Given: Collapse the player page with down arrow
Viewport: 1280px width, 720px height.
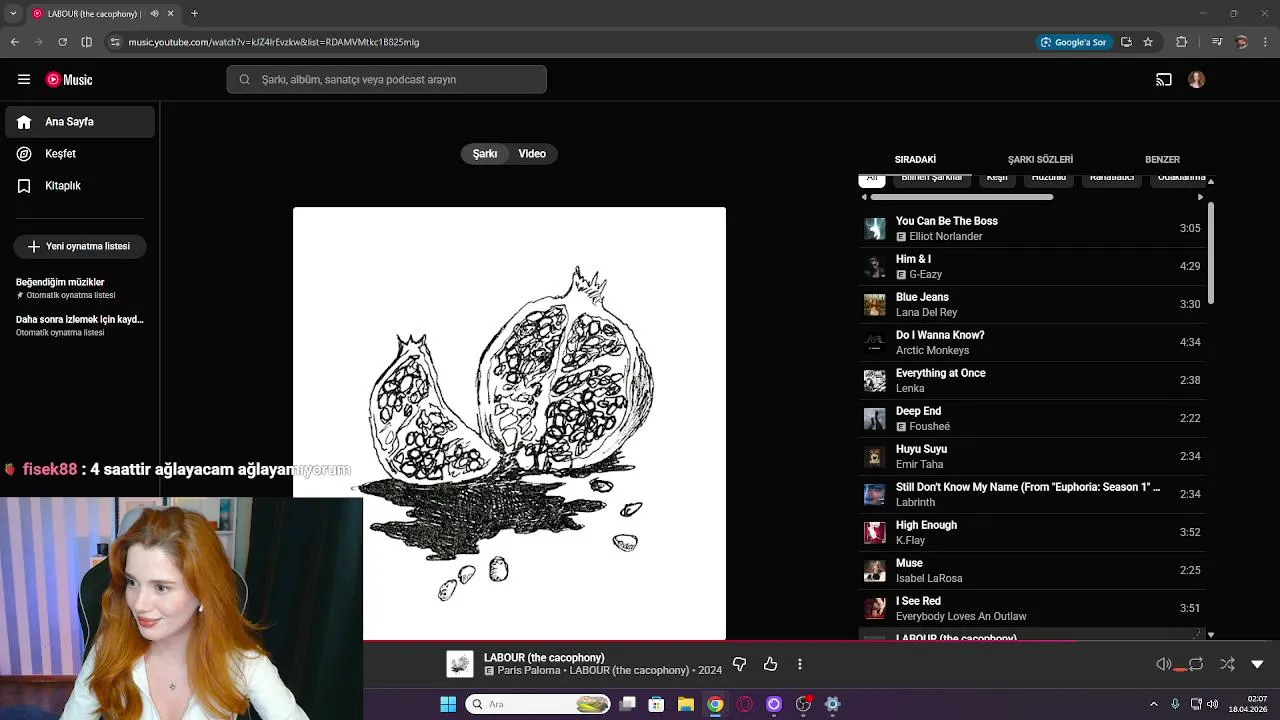Looking at the screenshot, I should 1257,664.
